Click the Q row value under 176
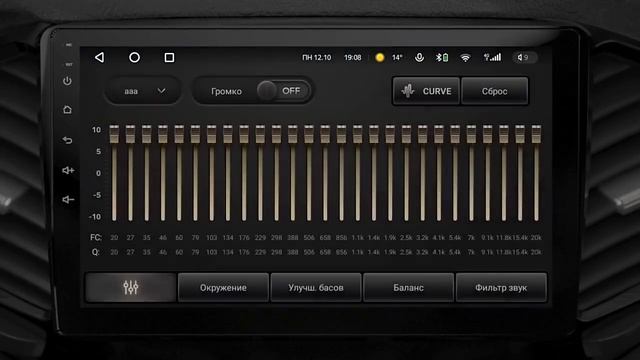The width and height of the screenshot is (640, 360). tap(244, 252)
